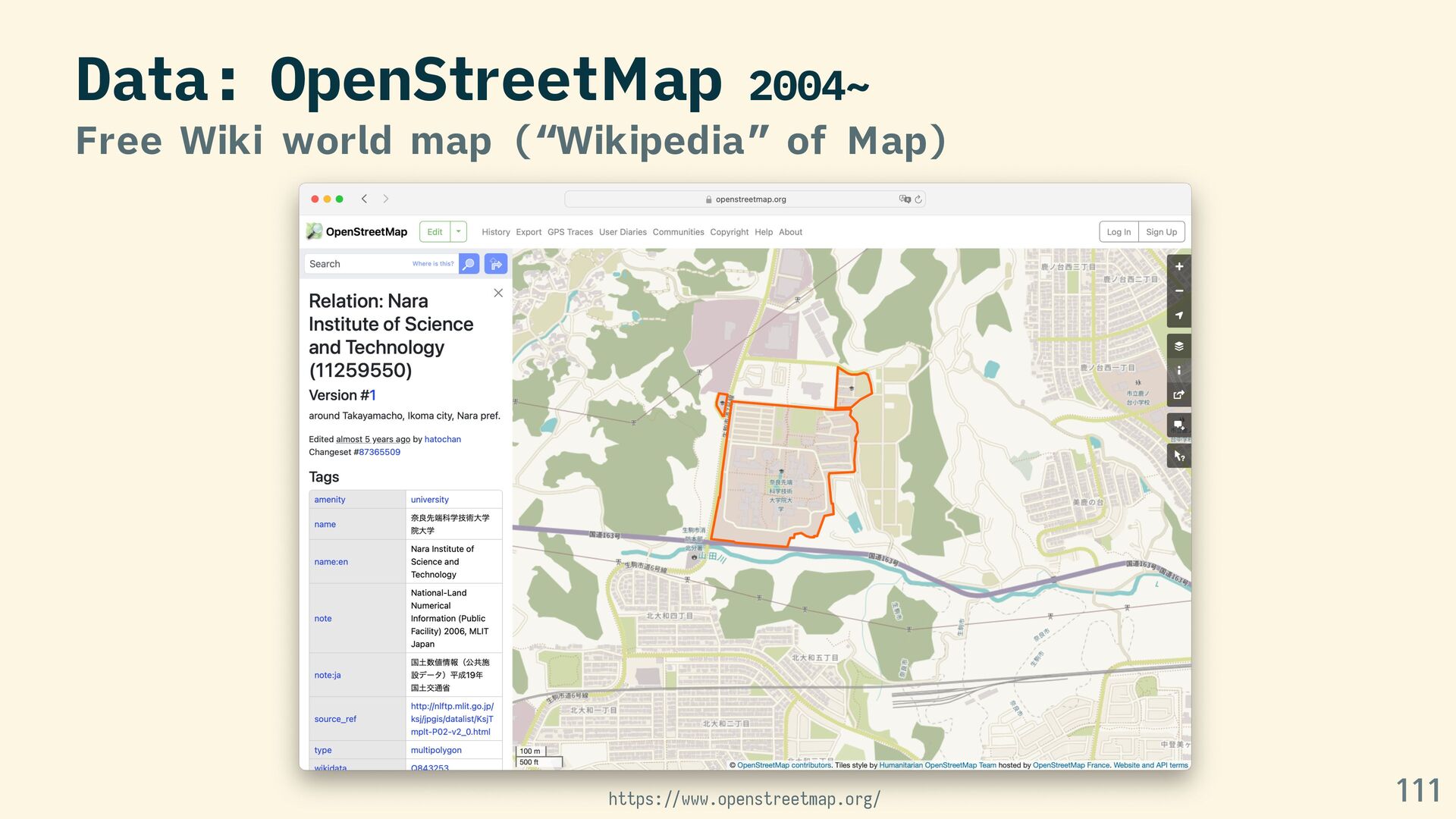Image resolution: width=1456 pixels, height=819 pixels.
Task: Zoom in on the map
Action: pos(1178,267)
